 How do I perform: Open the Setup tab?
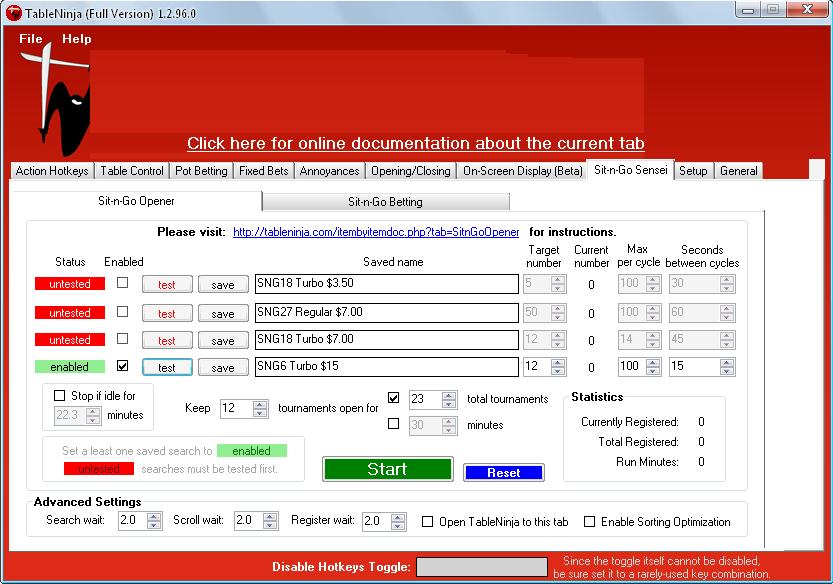pyautogui.click(x=693, y=171)
